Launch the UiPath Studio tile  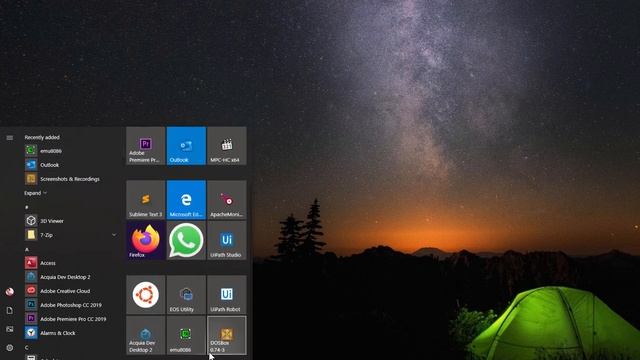click(227, 240)
